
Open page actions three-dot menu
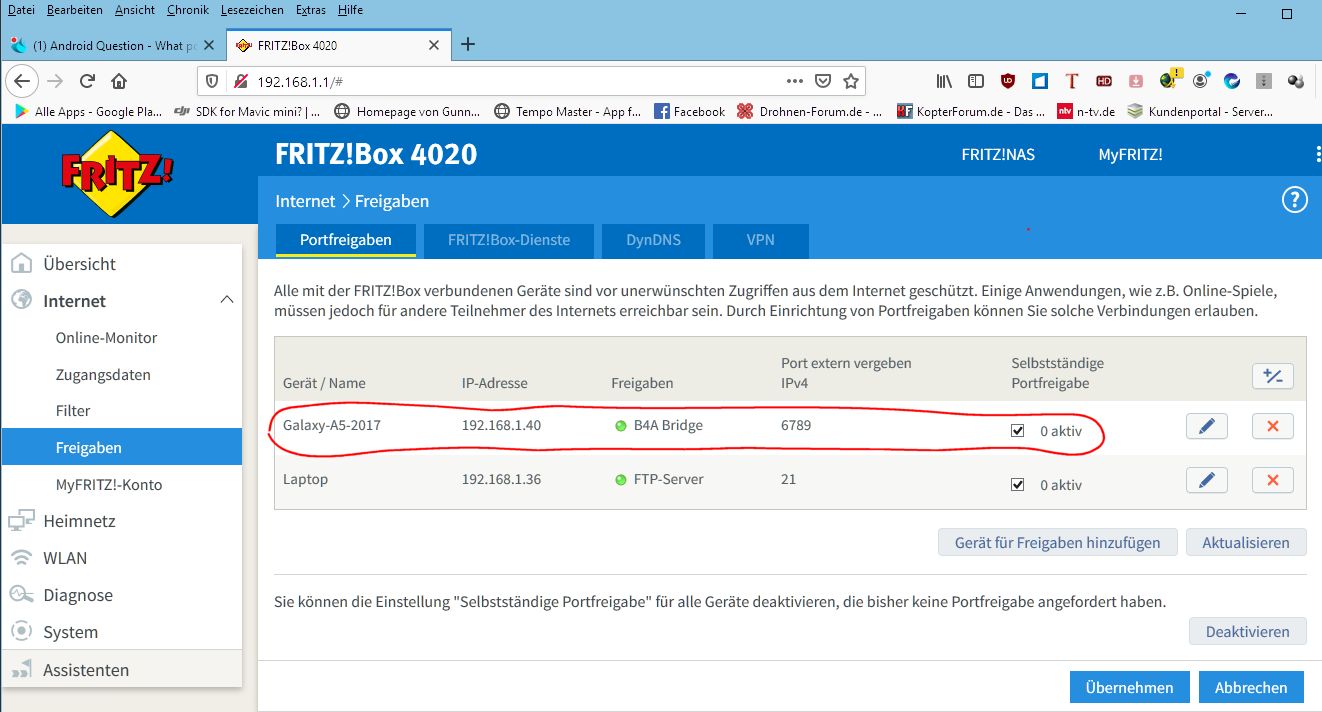tap(794, 81)
